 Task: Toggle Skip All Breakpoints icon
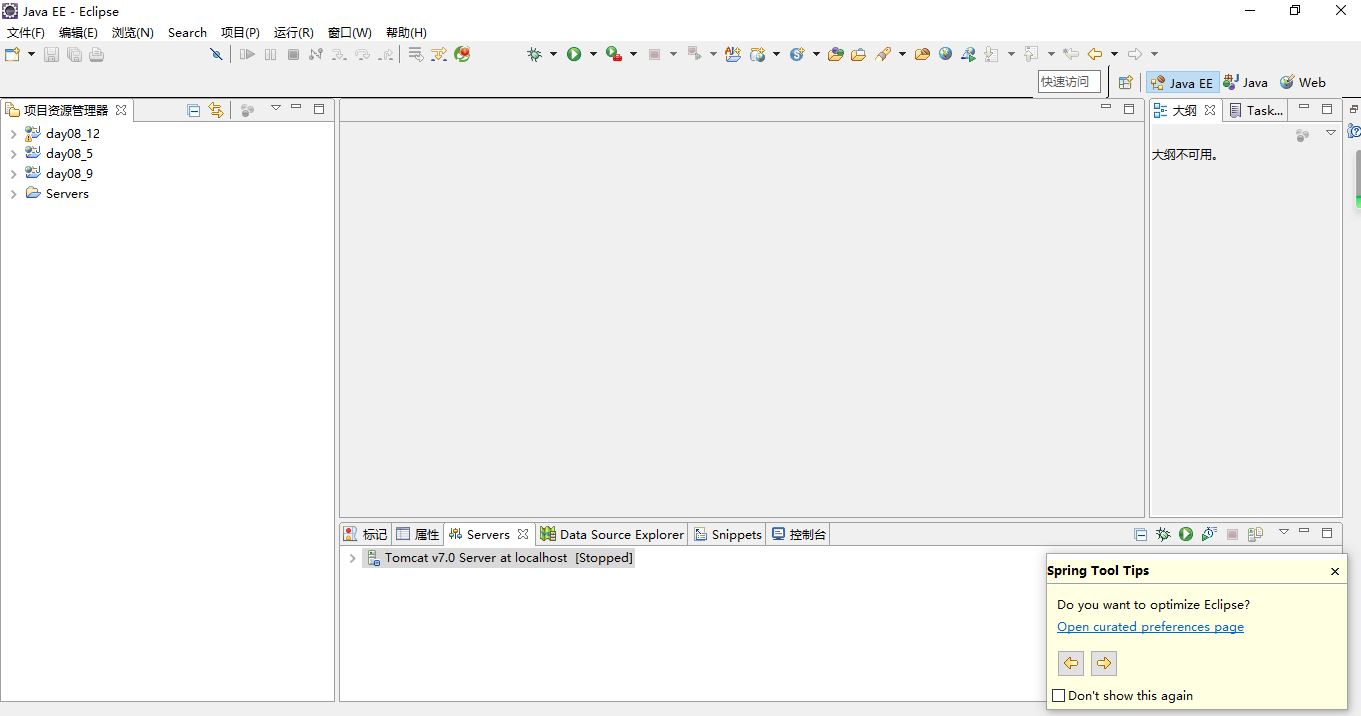tap(216, 54)
